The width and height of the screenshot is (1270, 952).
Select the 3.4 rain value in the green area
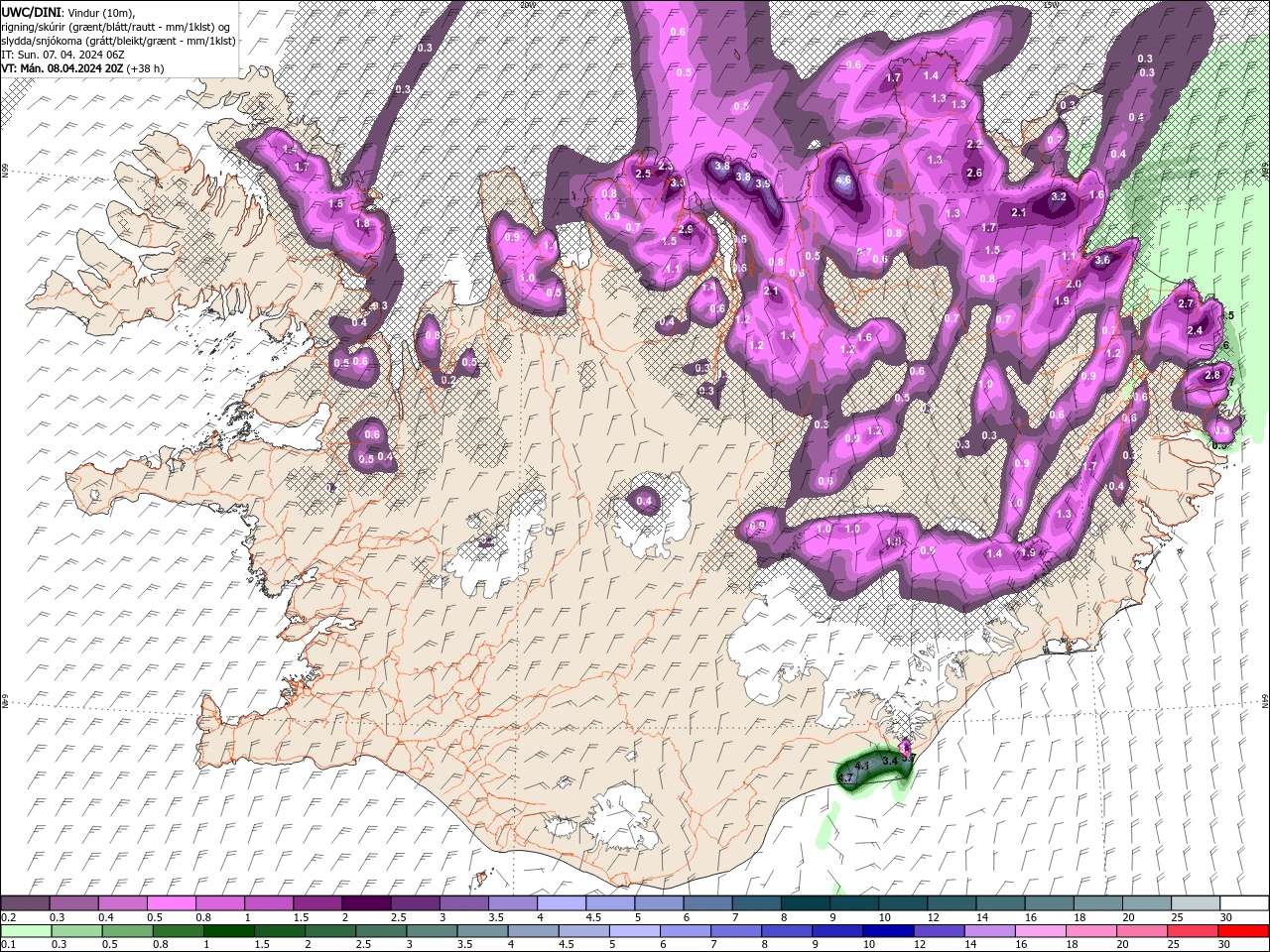pyautogui.click(x=889, y=761)
